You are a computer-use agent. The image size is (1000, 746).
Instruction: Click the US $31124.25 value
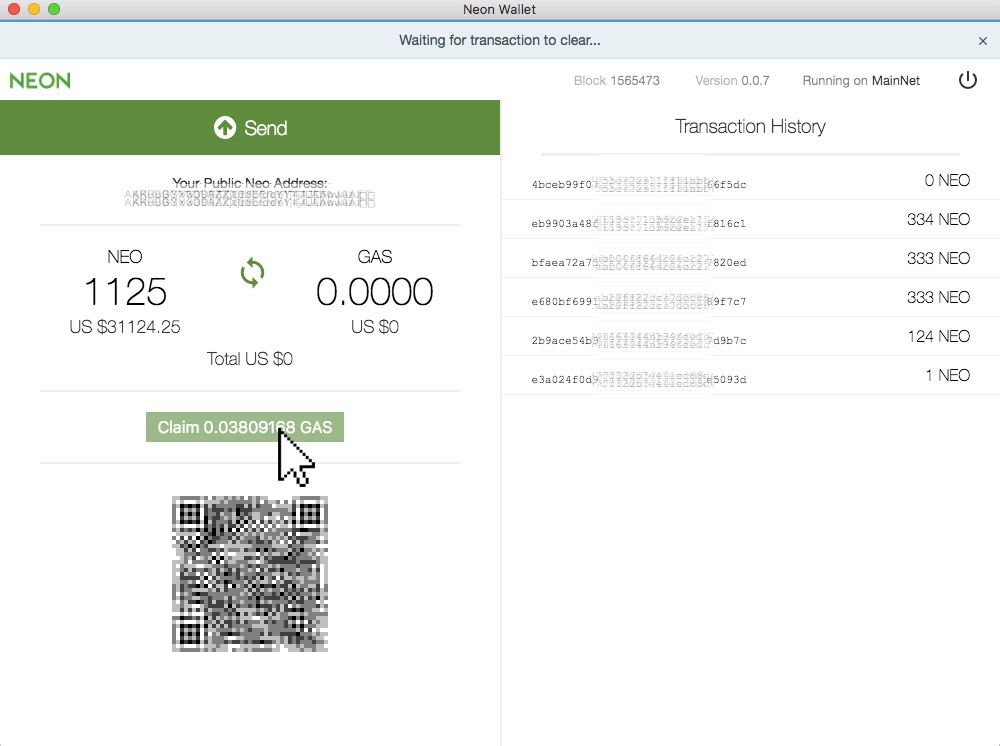tap(125, 327)
